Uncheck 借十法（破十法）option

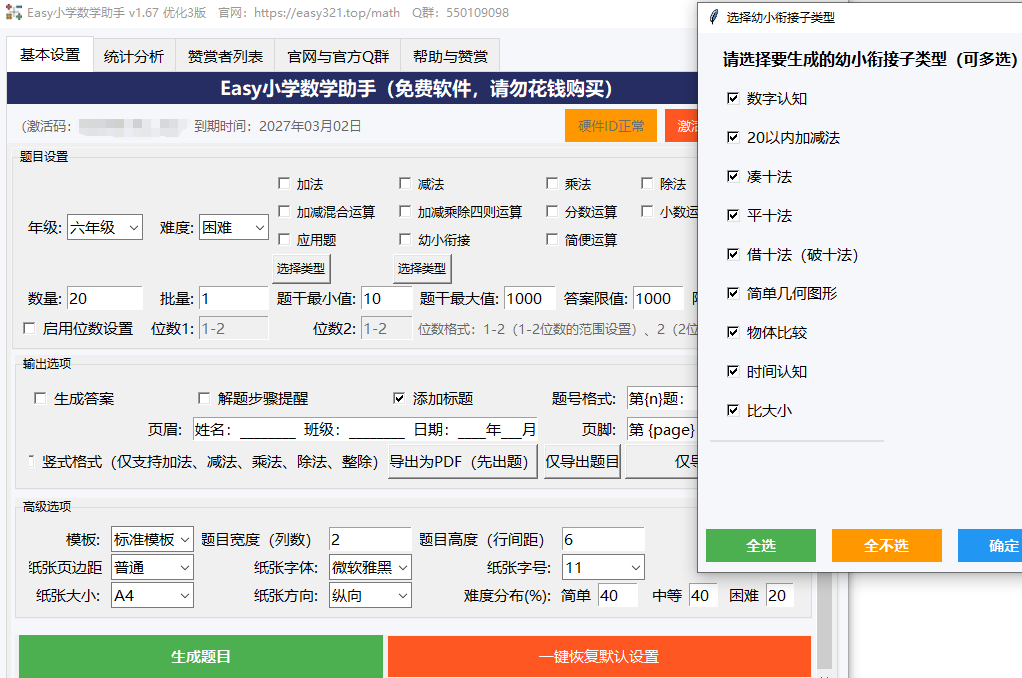tap(733, 254)
